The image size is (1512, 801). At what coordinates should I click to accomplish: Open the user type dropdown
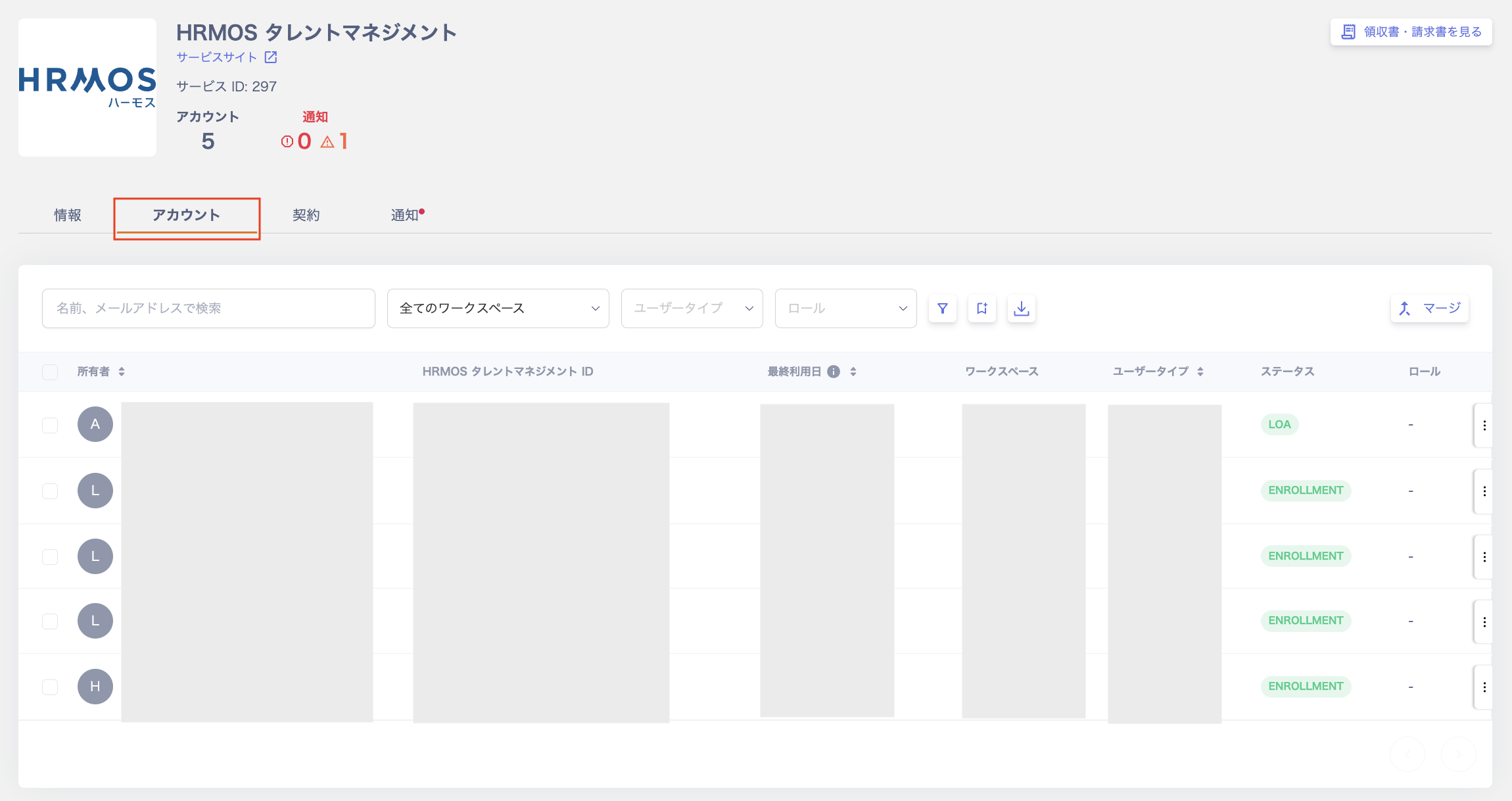692,308
